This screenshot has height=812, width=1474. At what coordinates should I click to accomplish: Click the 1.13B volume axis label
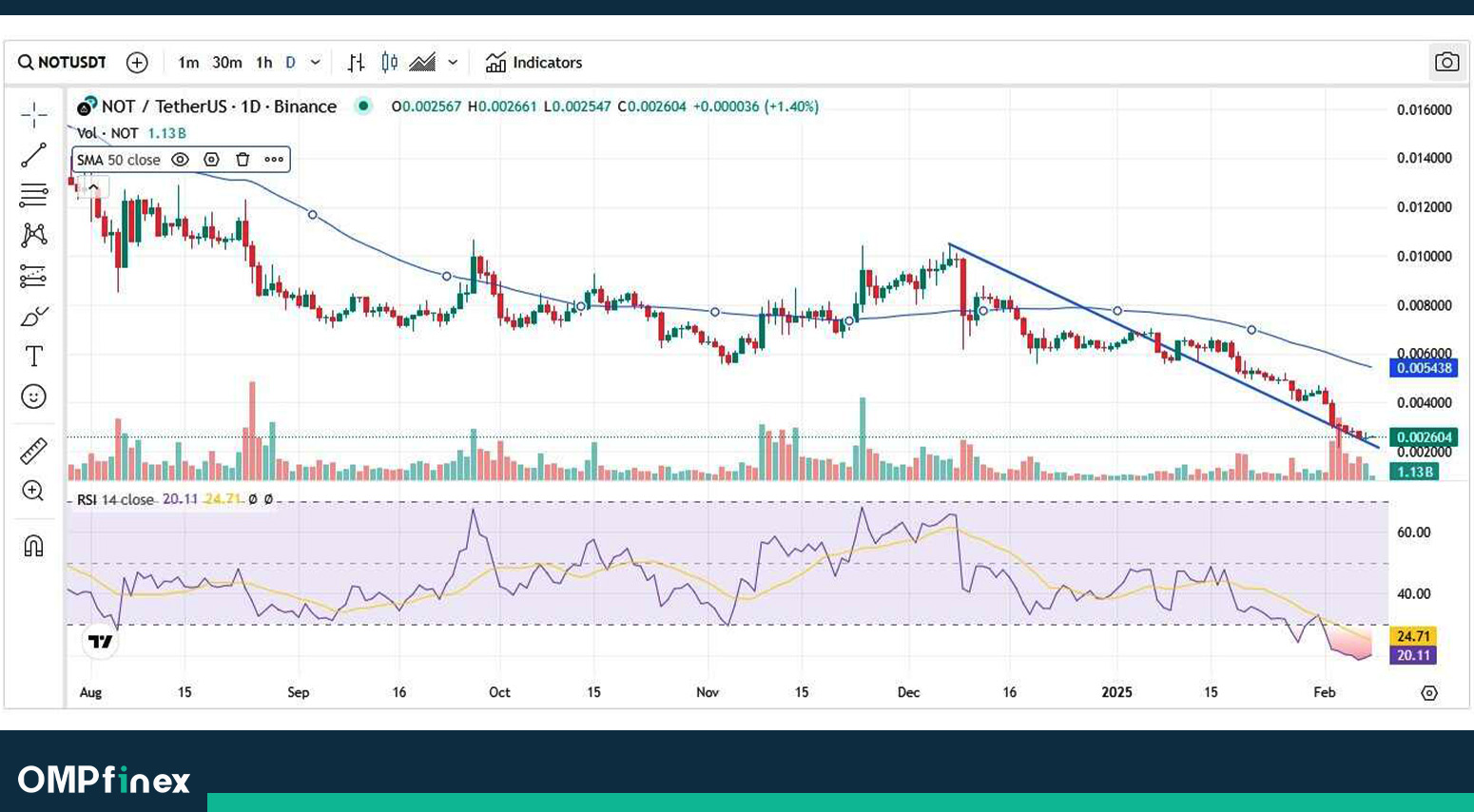pos(1414,472)
